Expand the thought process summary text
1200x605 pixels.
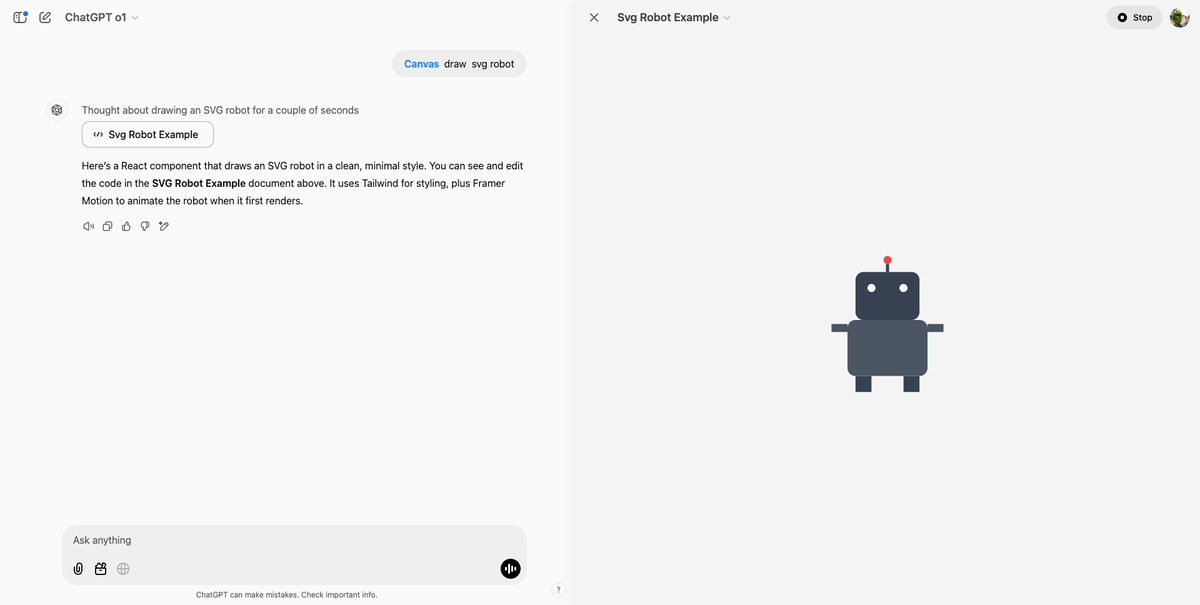[220, 110]
